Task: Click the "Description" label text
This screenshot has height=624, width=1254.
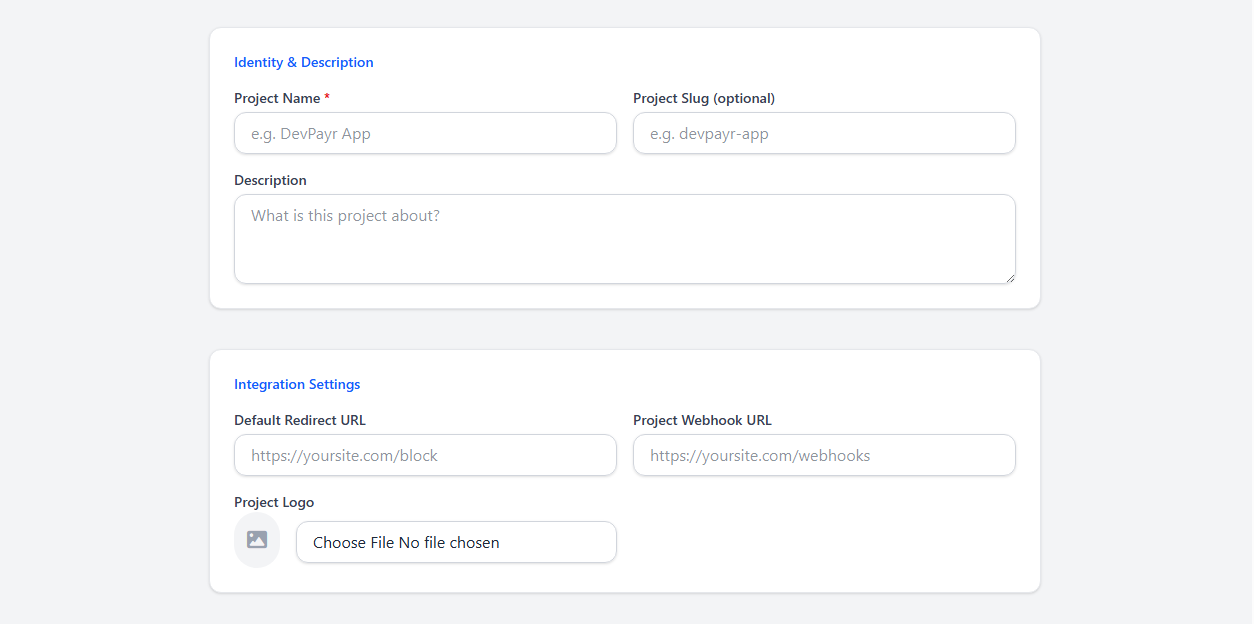Action: coord(270,180)
